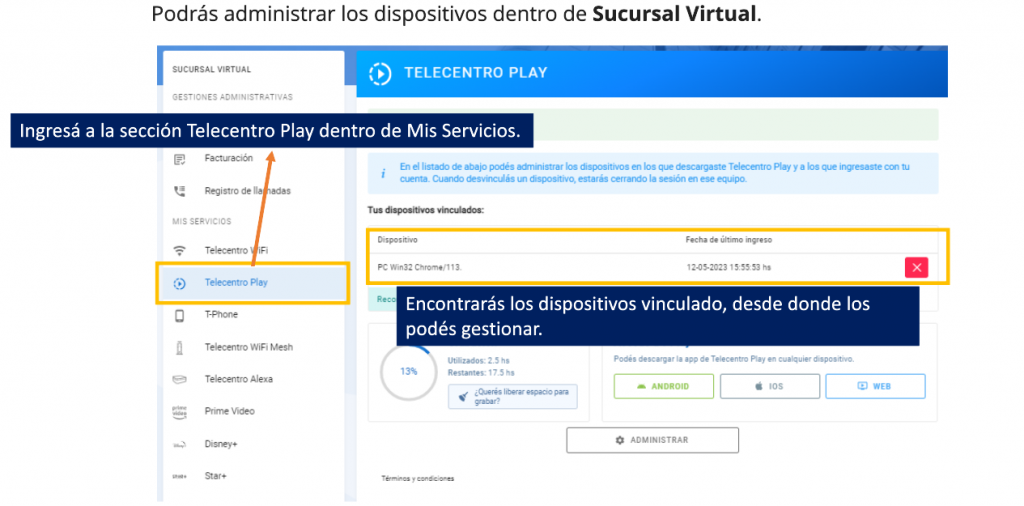Click ¿Querés liberar espacio para grabar?
Image resolution: width=1024 pixels, height=506 pixels.
(513, 396)
